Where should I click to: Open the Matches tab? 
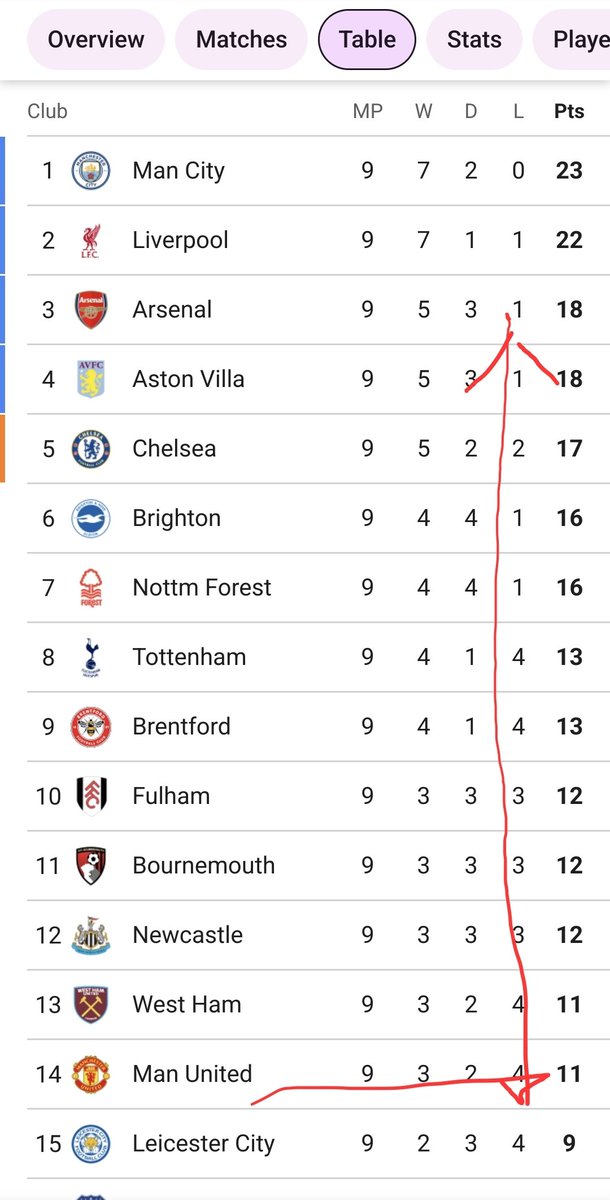click(x=241, y=39)
